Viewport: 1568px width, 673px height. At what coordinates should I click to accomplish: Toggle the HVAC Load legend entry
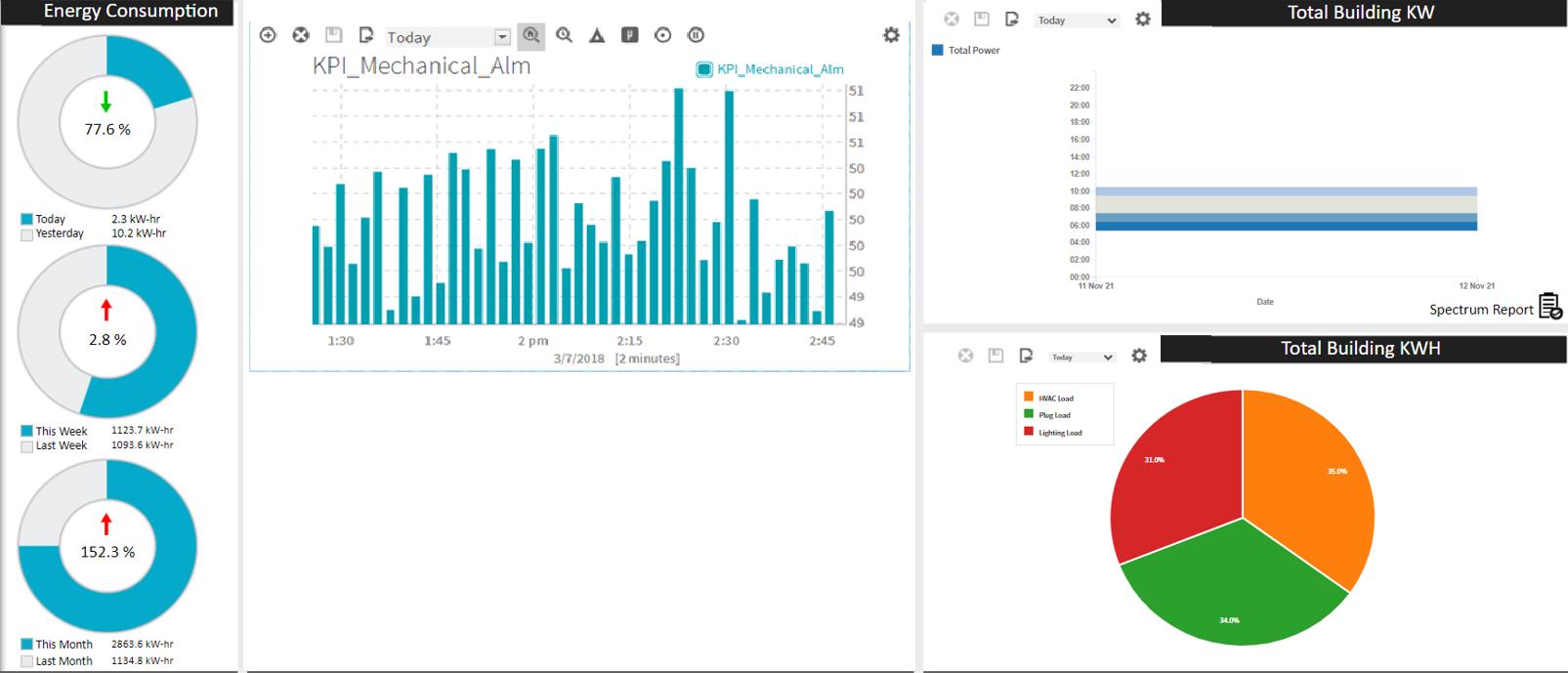pos(1029,398)
